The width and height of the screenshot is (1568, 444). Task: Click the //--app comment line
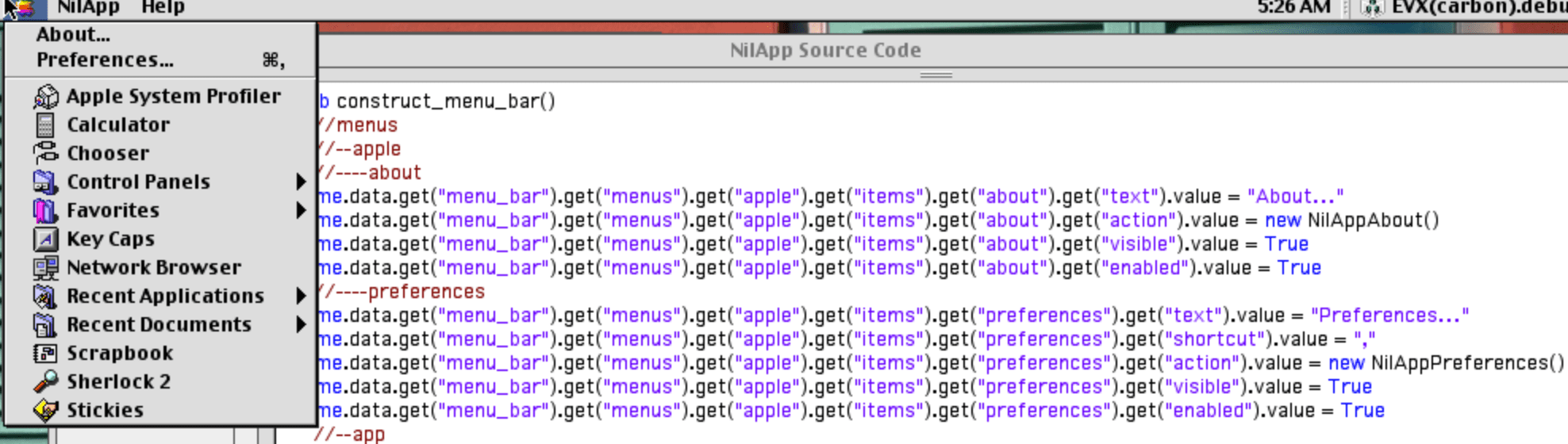point(351,434)
